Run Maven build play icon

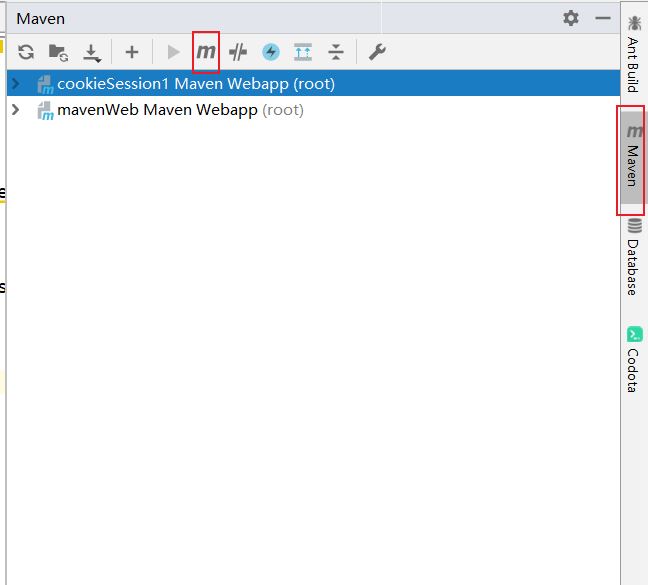tap(174, 52)
